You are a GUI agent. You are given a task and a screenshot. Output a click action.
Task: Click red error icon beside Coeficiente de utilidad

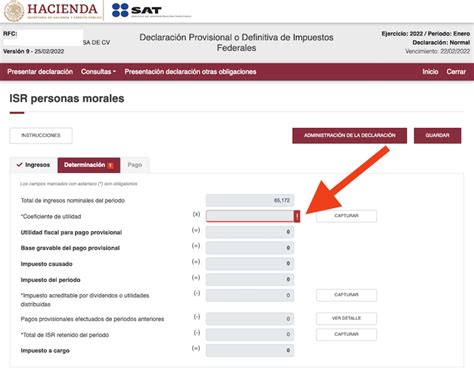coord(297,216)
